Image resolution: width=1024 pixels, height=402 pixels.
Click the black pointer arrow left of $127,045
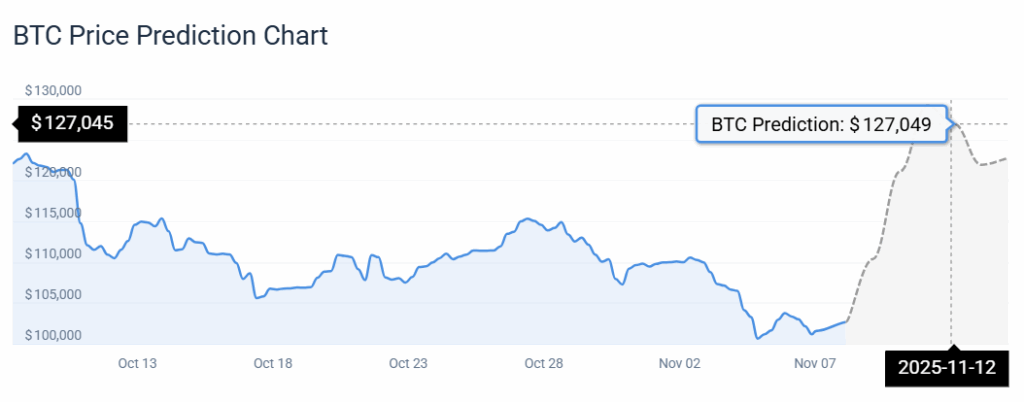(16, 124)
